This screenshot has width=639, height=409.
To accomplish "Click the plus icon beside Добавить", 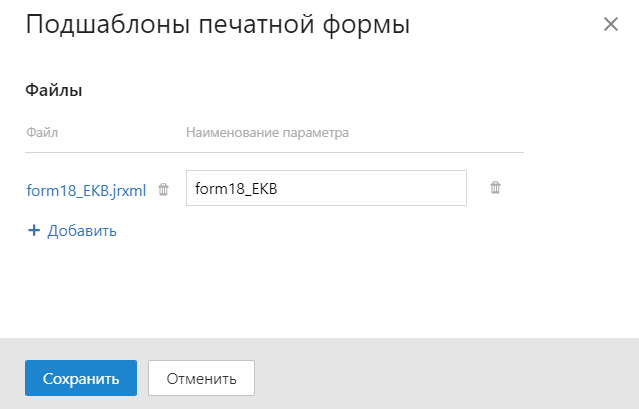I will [34, 231].
